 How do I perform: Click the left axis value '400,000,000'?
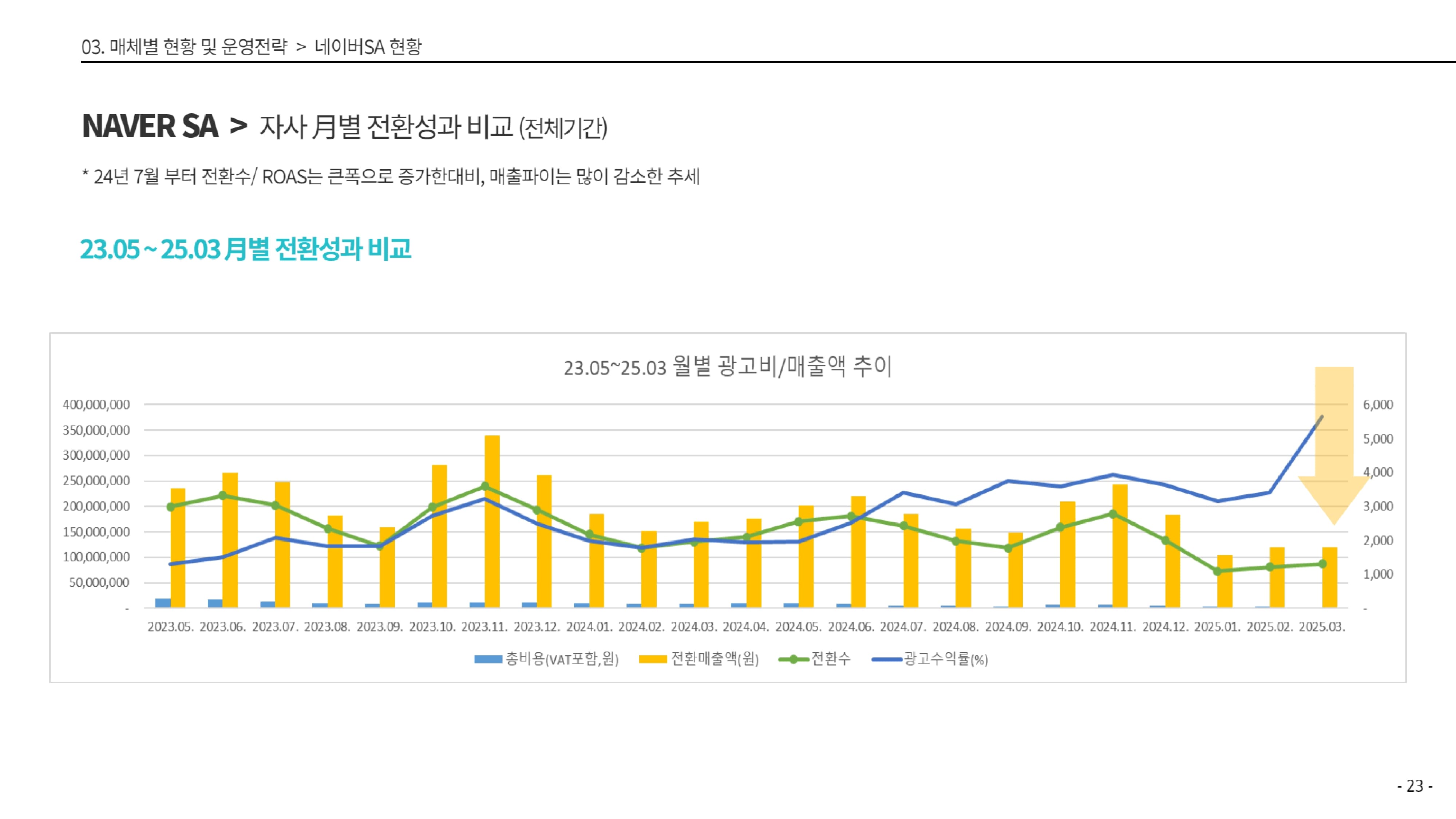pyautogui.click(x=96, y=405)
